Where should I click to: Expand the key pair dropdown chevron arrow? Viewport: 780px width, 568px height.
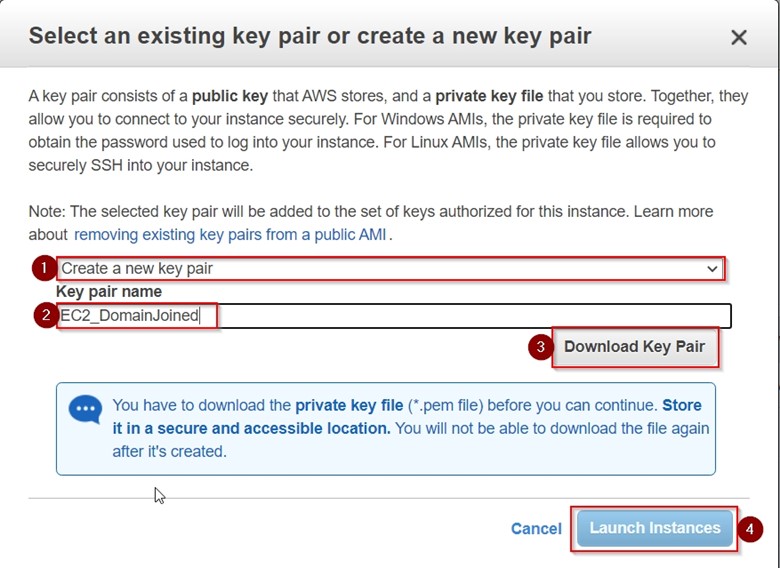(712, 268)
